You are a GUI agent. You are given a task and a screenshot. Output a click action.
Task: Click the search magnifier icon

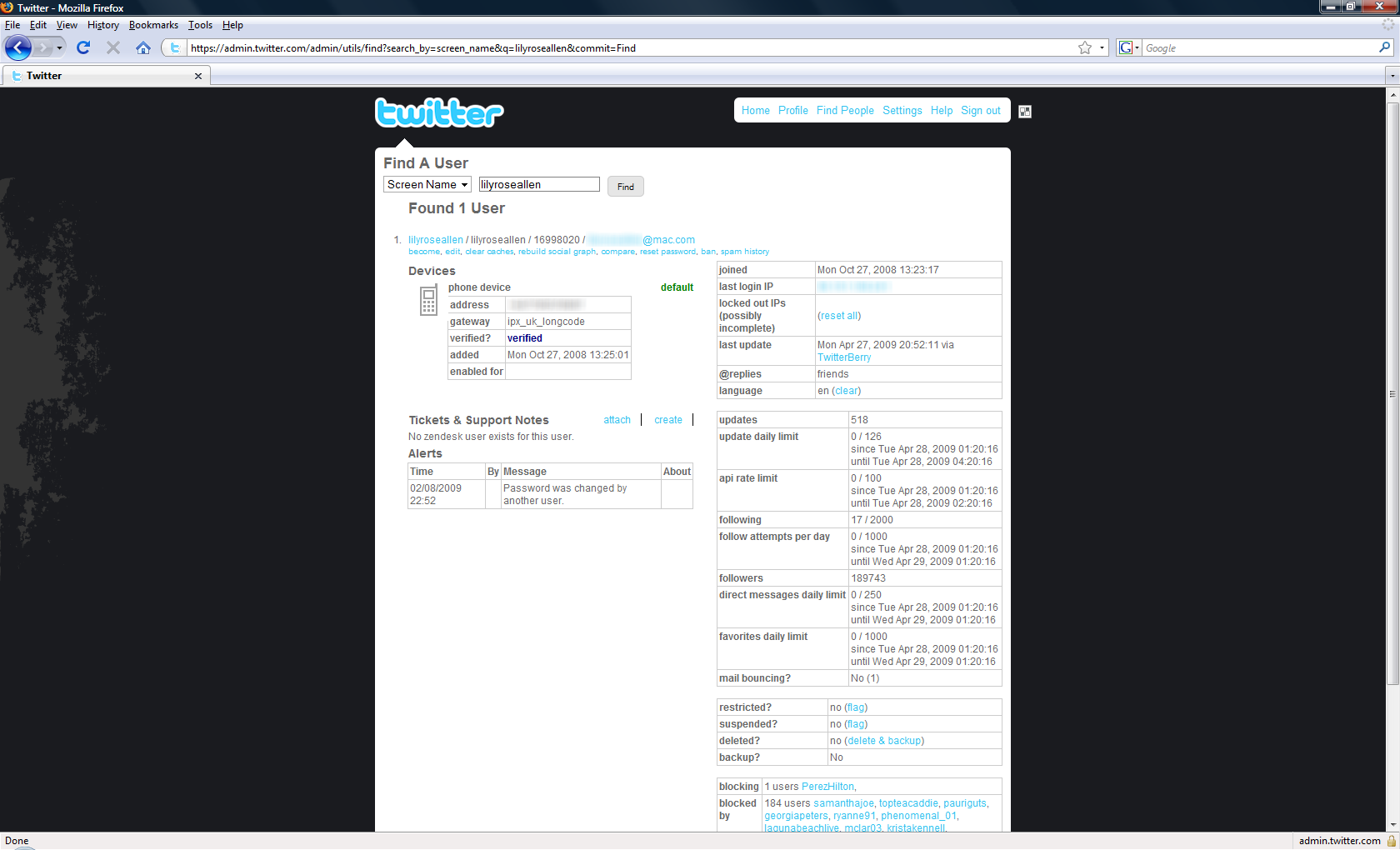(x=1384, y=48)
